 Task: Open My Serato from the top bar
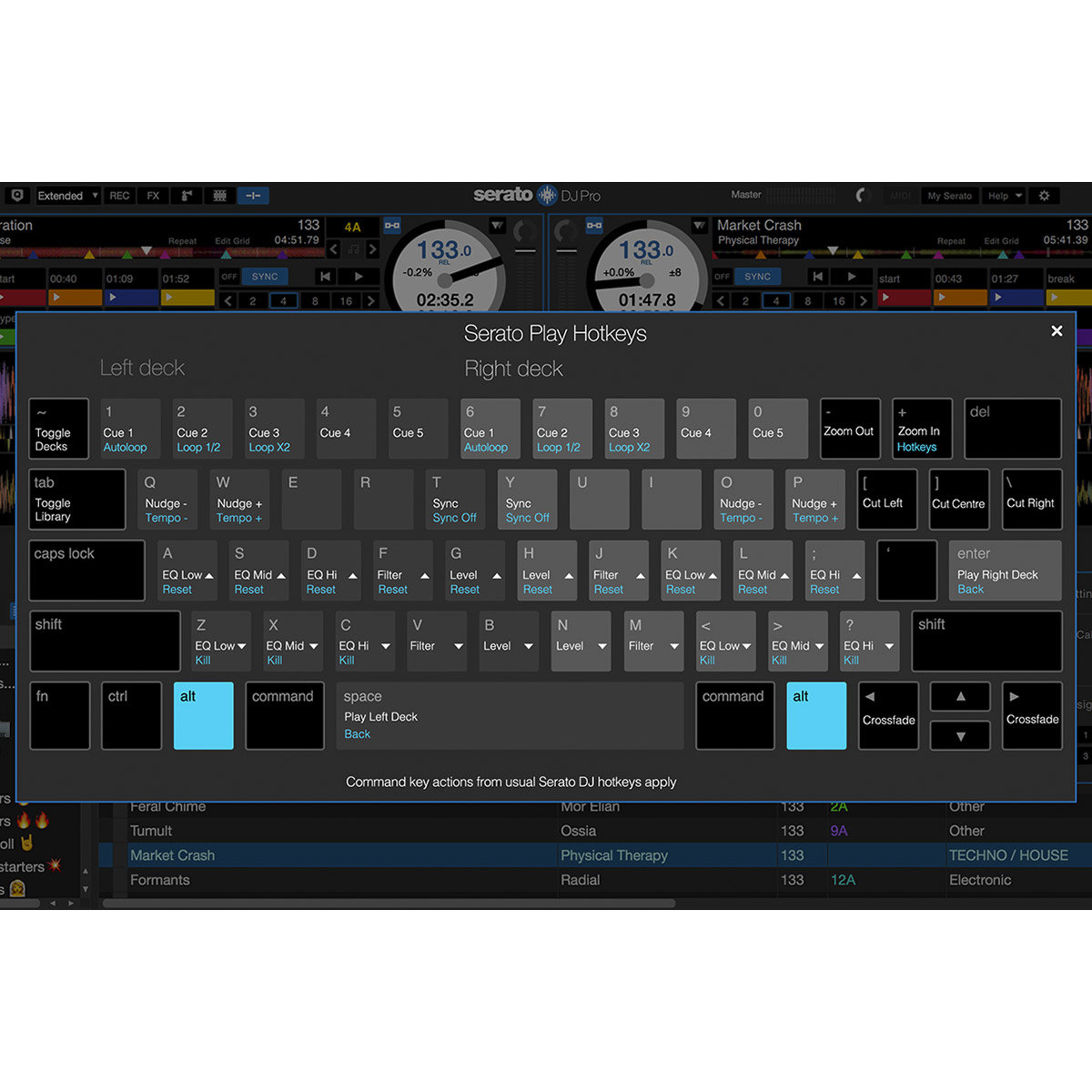(x=950, y=196)
